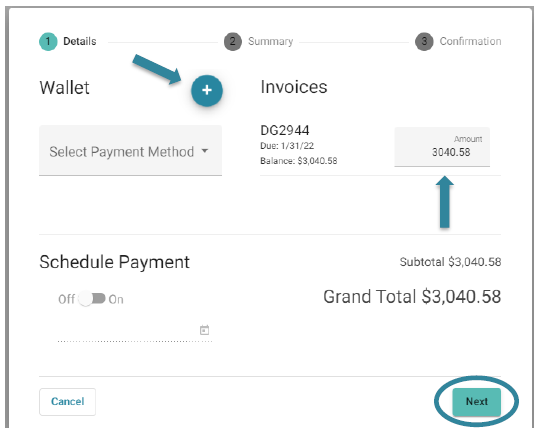Image resolution: width=545 pixels, height=437 pixels.
Task: Open the schedule payment calendar icon
Action: [204, 330]
